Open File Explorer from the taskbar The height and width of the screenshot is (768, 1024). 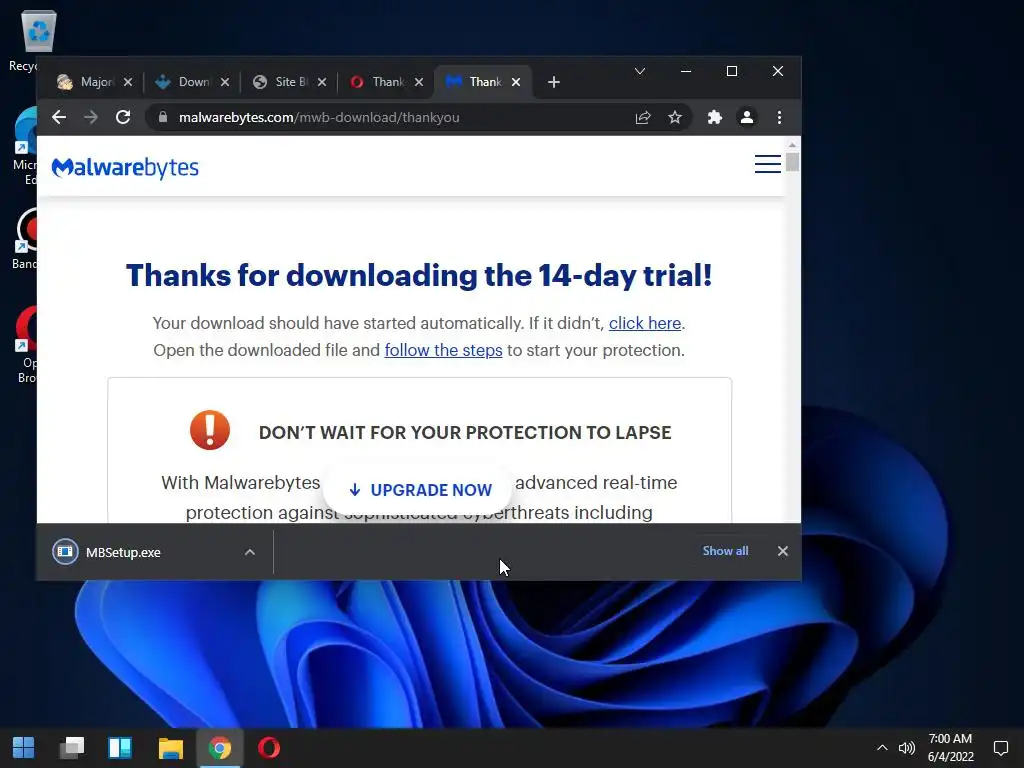tap(170, 748)
